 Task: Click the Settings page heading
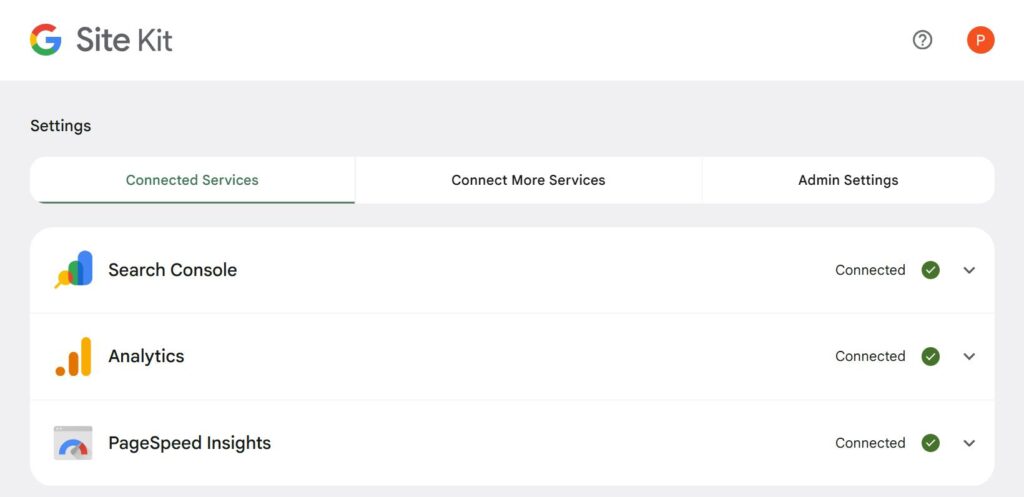coord(60,126)
